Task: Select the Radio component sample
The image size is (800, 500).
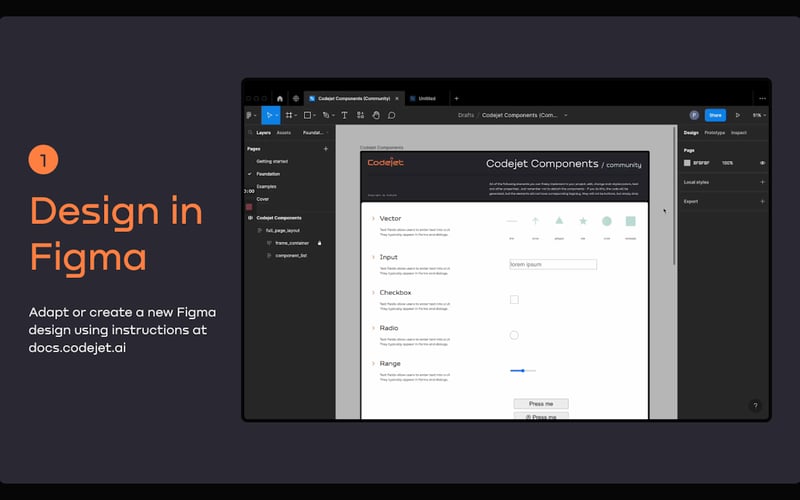Action: (x=514, y=335)
